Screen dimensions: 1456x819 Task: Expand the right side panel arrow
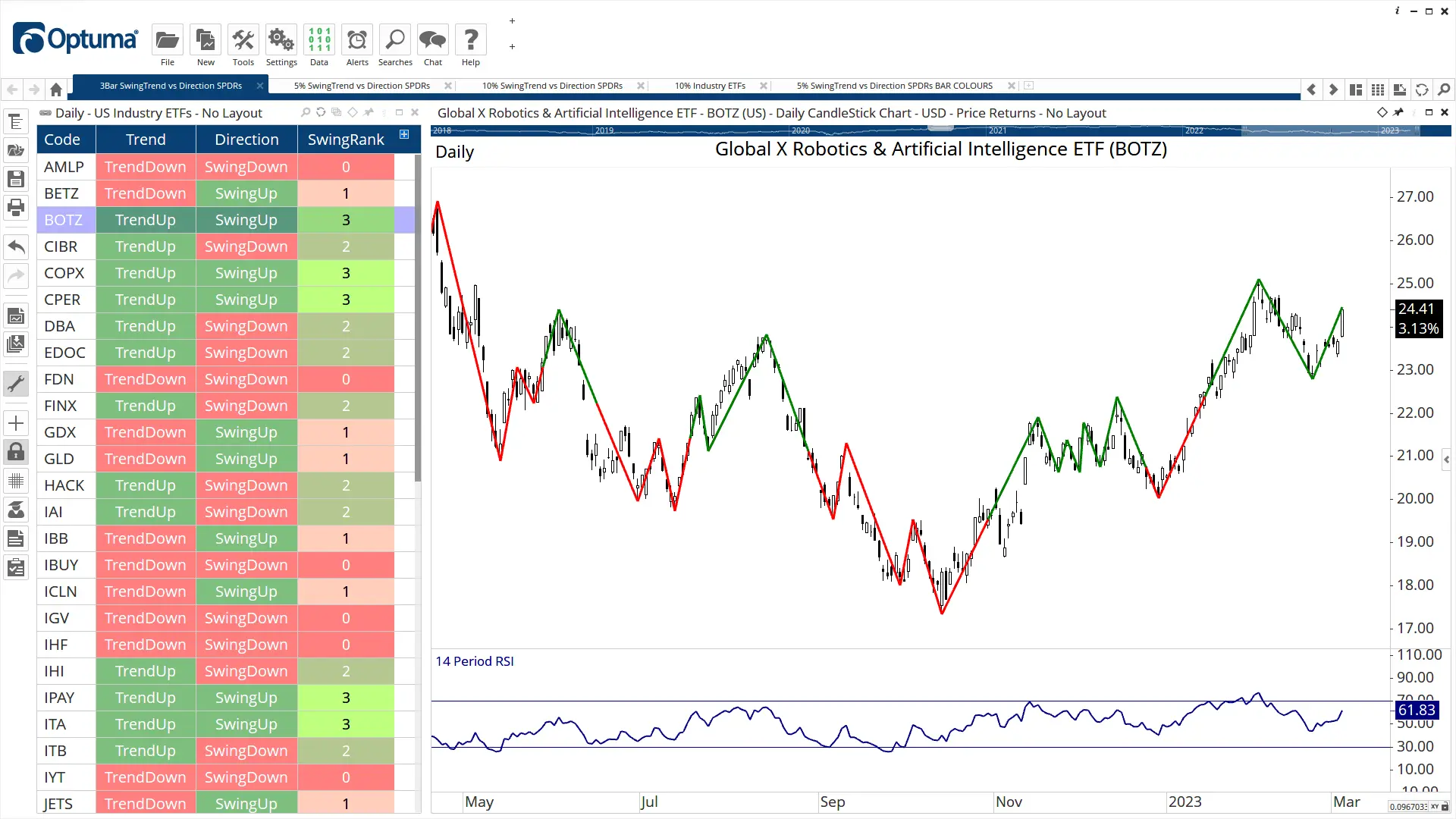point(1447,460)
